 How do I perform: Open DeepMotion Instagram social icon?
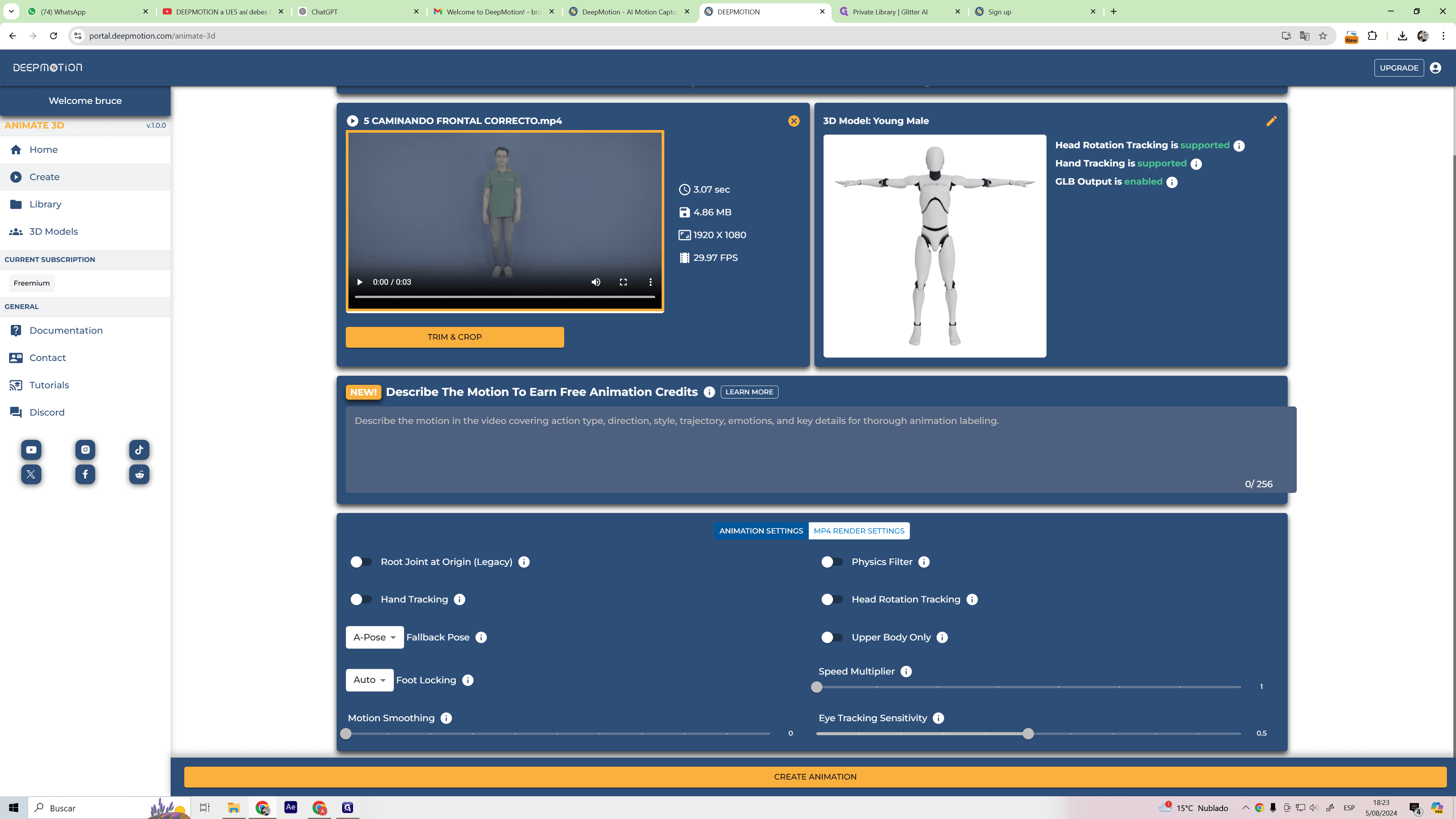coord(85,450)
